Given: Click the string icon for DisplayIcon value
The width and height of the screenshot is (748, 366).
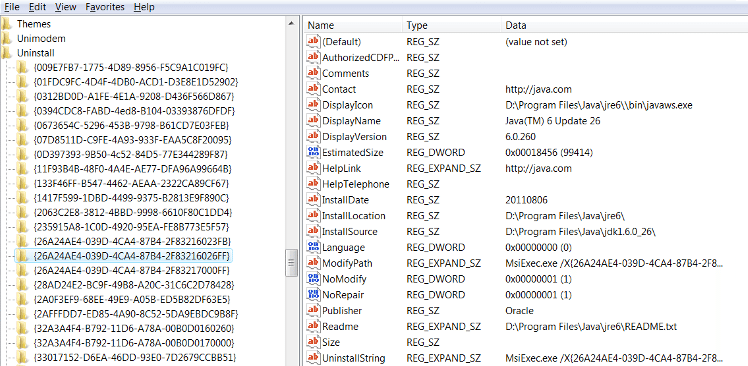Looking at the screenshot, I should pyautogui.click(x=313, y=105).
